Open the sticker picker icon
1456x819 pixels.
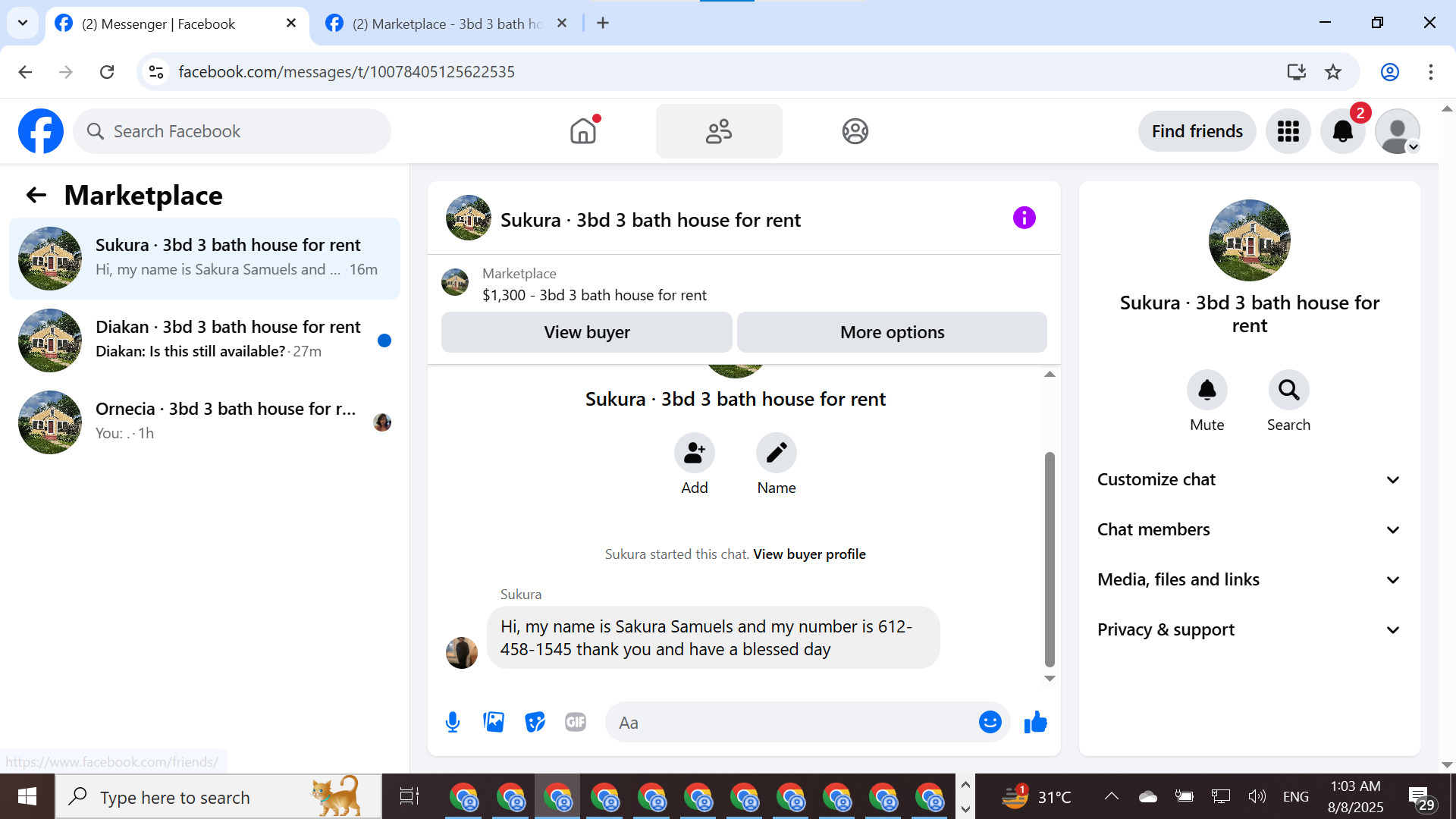coord(535,722)
